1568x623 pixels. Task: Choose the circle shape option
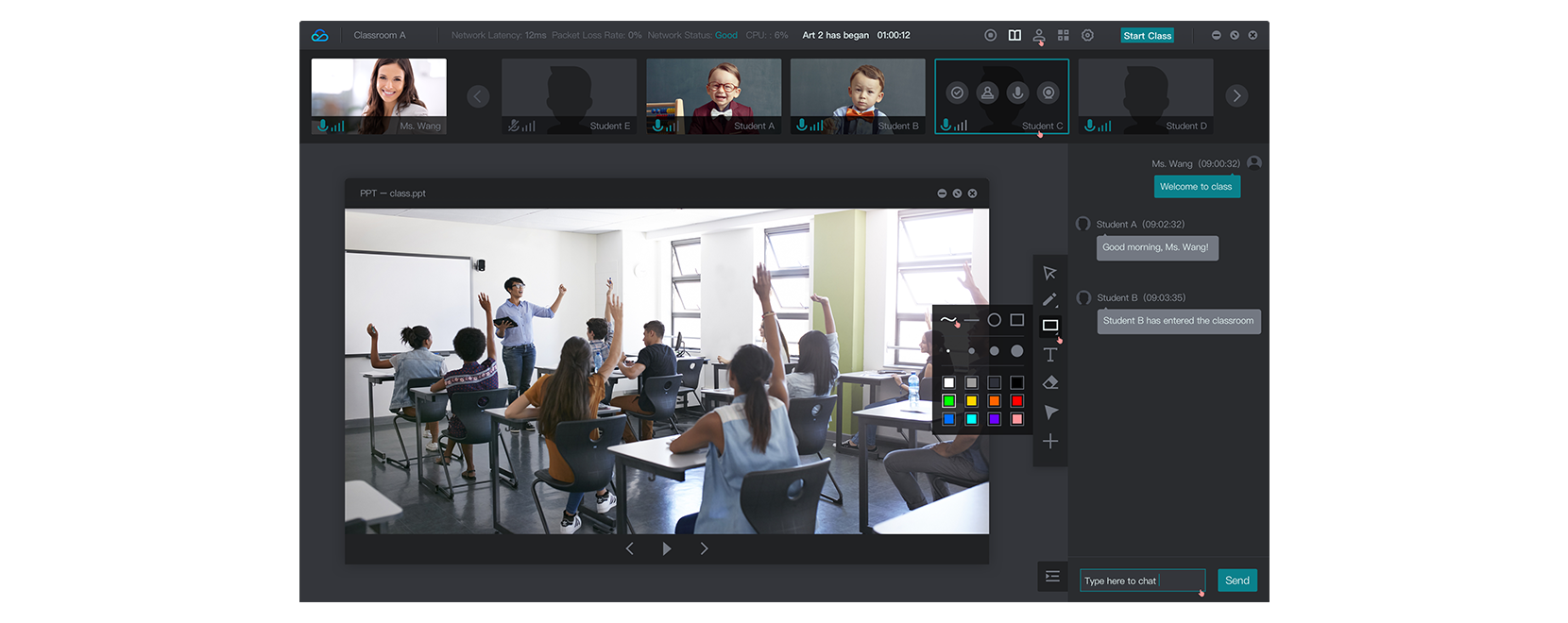tap(995, 320)
